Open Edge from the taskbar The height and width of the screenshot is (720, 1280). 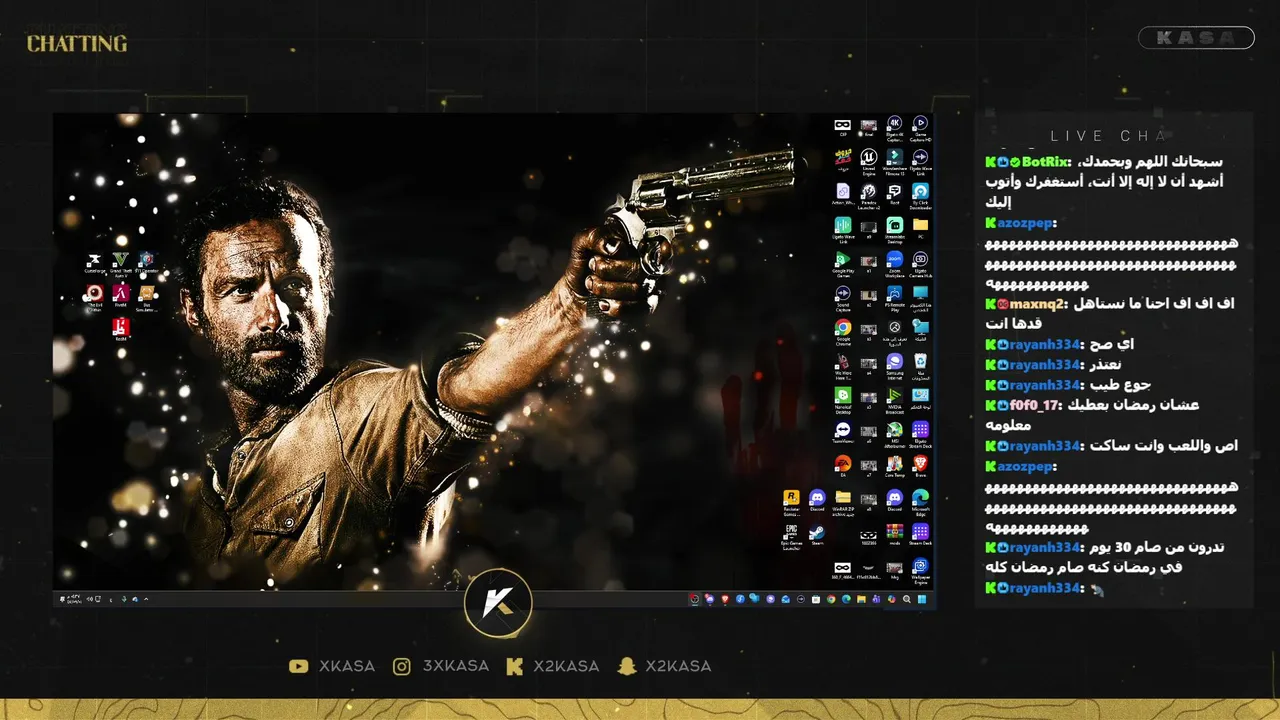(846, 599)
